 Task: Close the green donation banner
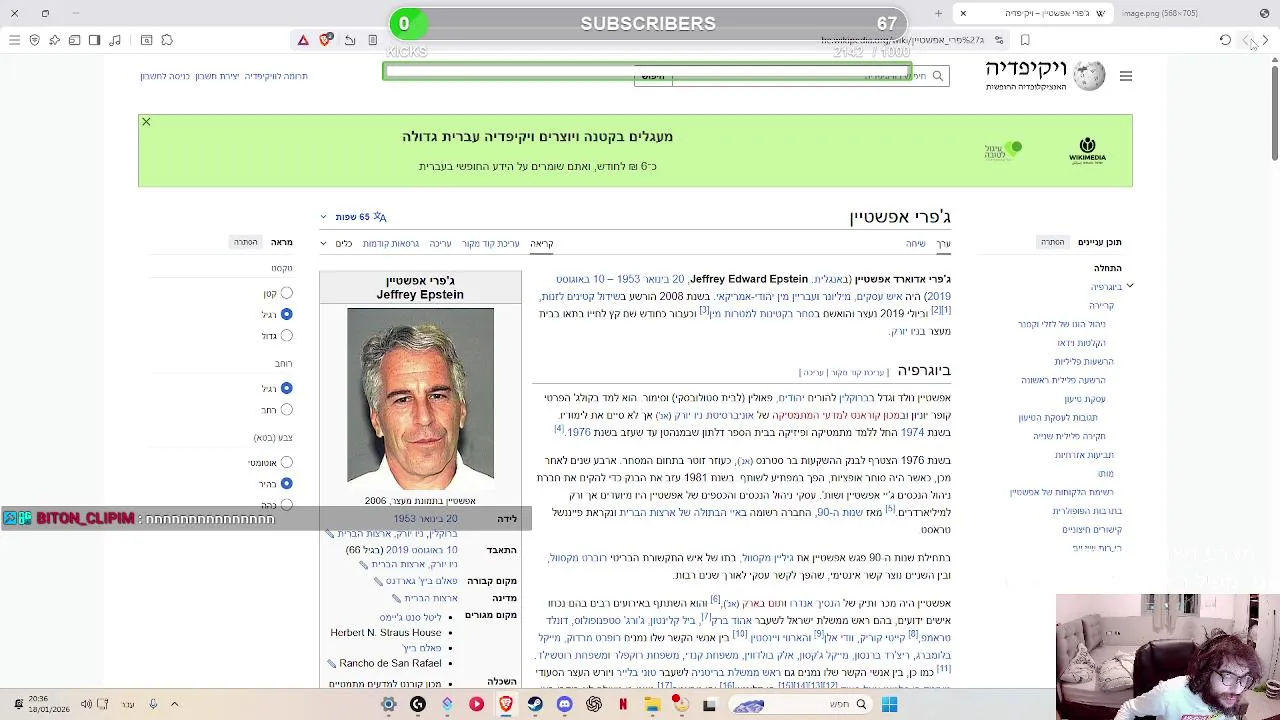pyautogui.click(x=146, y=122)
